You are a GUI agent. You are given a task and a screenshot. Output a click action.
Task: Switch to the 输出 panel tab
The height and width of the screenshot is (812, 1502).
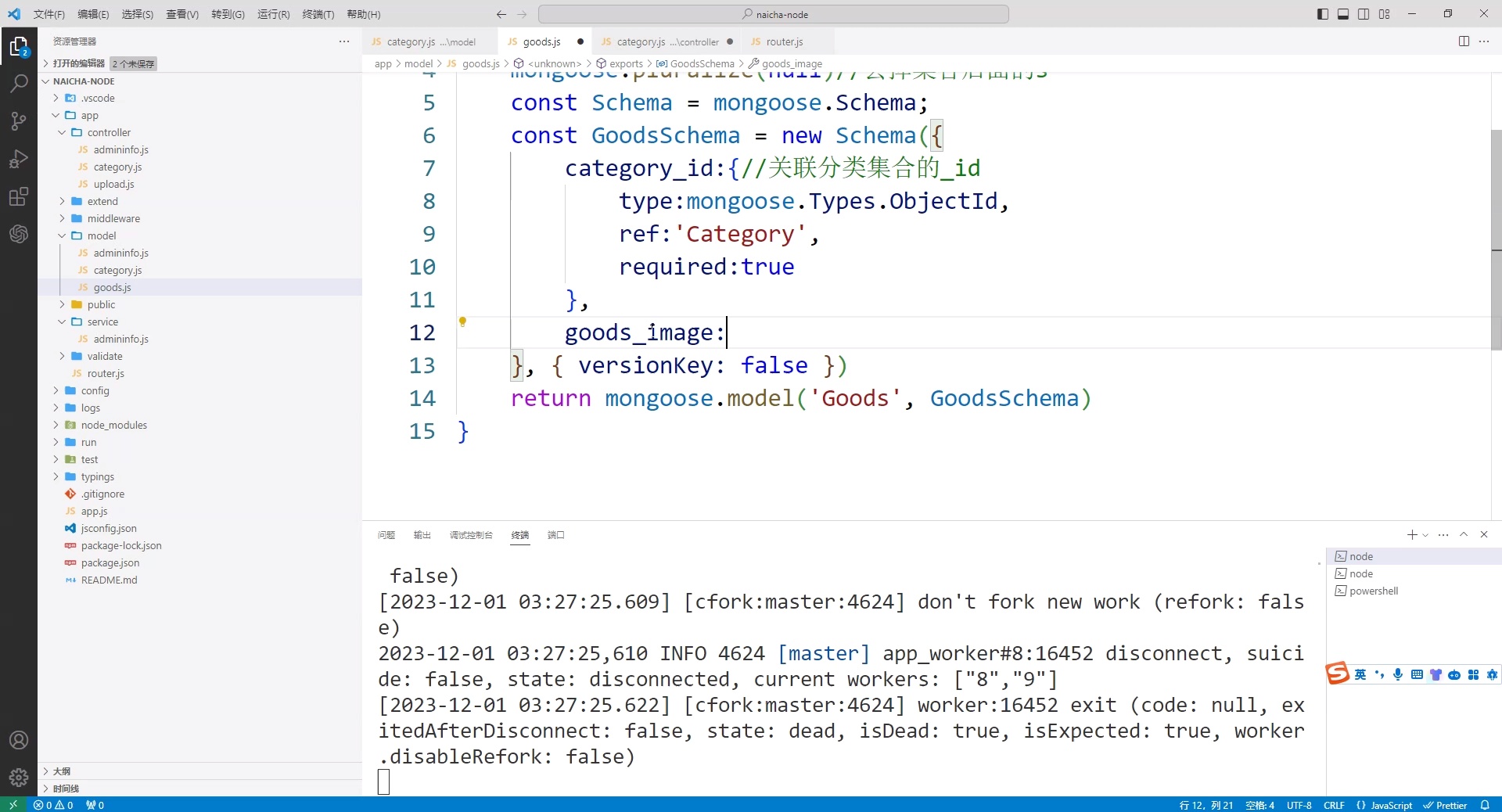pyautogui.click(x=422, y=535)
